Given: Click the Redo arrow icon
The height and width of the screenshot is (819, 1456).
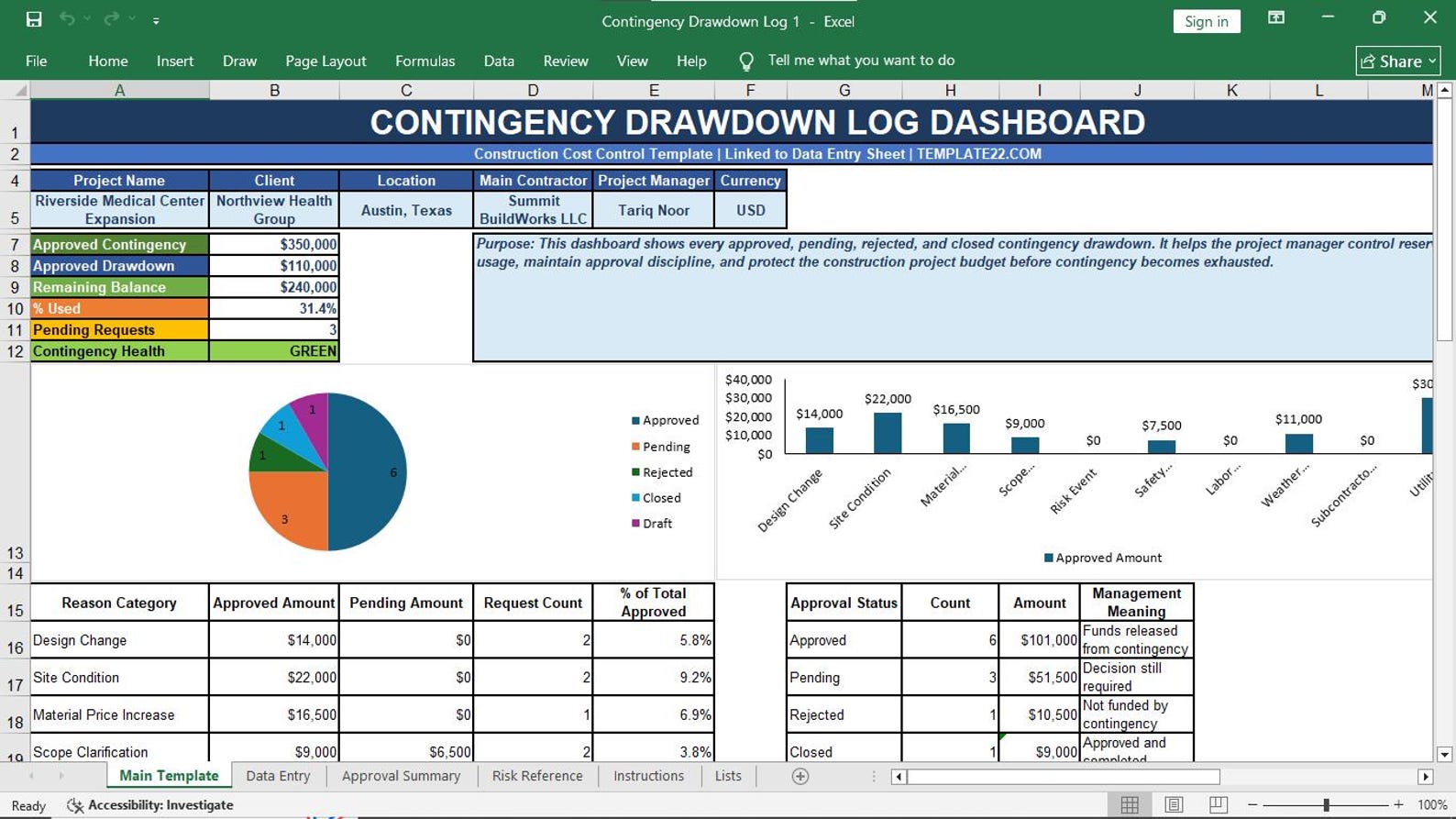Looking at the screenshot, I should (111, 19).
